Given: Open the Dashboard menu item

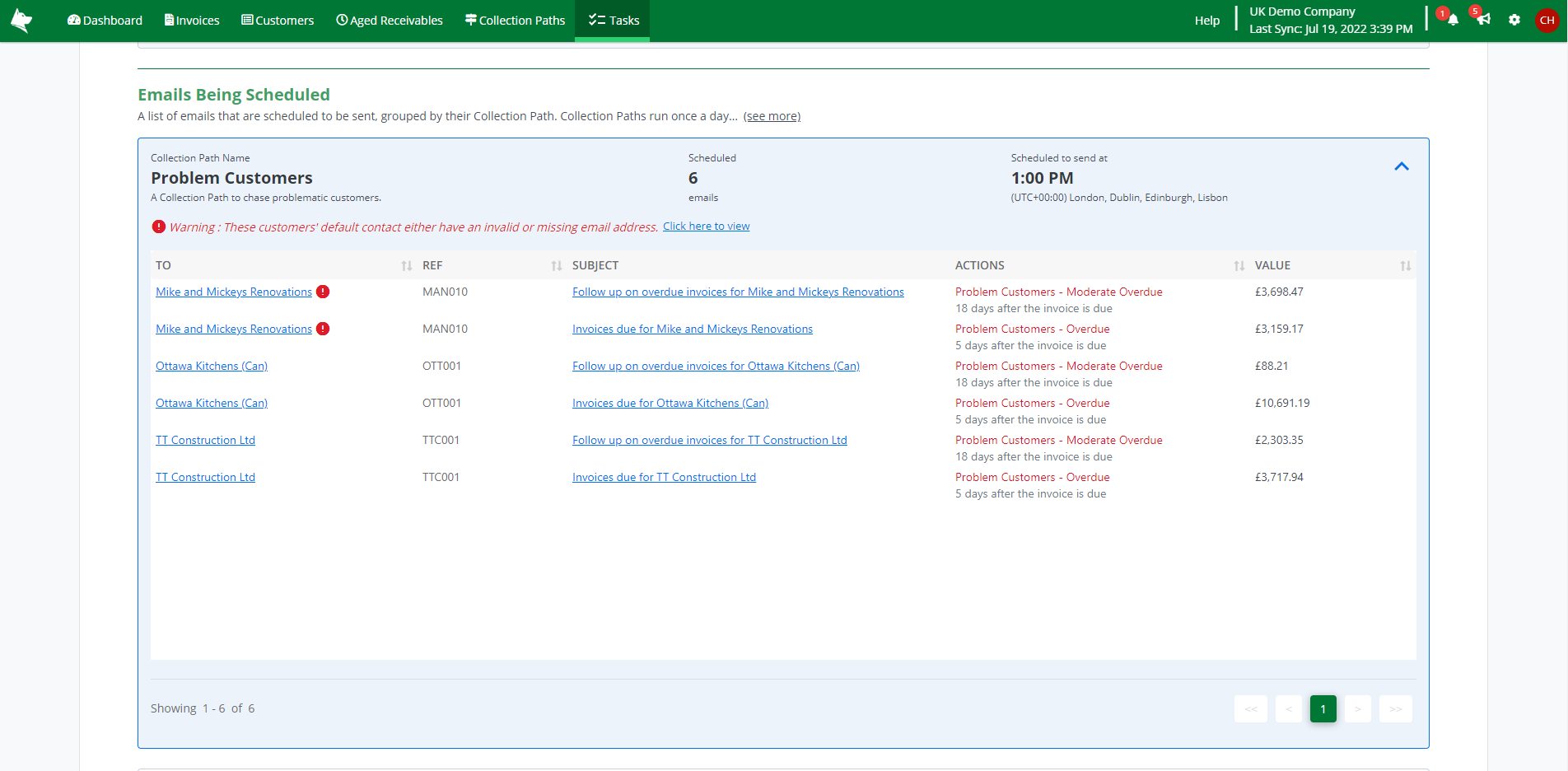Looking at the screenshot, I should pos(105,21).
